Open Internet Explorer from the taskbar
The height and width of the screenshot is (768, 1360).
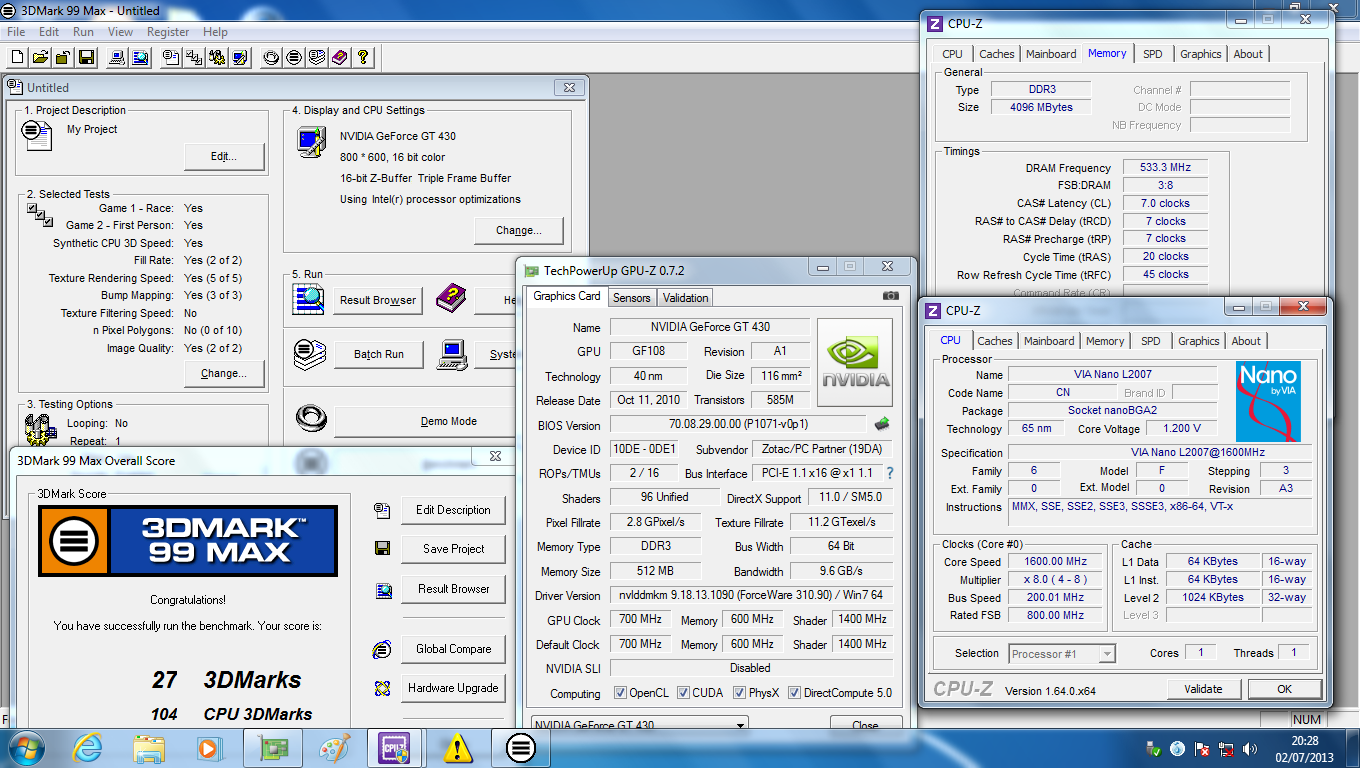[x=88, y=747]
